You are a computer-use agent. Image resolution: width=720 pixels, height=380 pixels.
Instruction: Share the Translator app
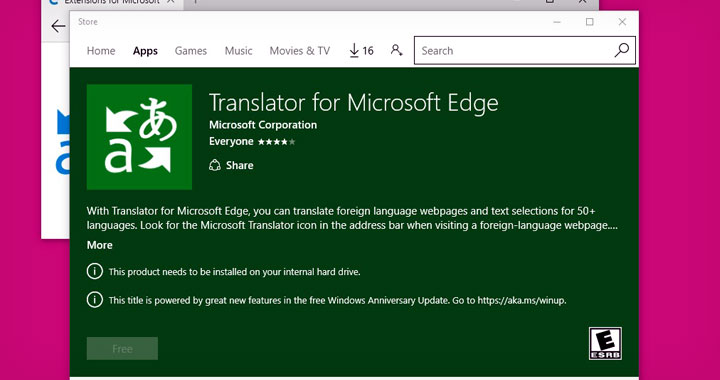click(231, 165)
